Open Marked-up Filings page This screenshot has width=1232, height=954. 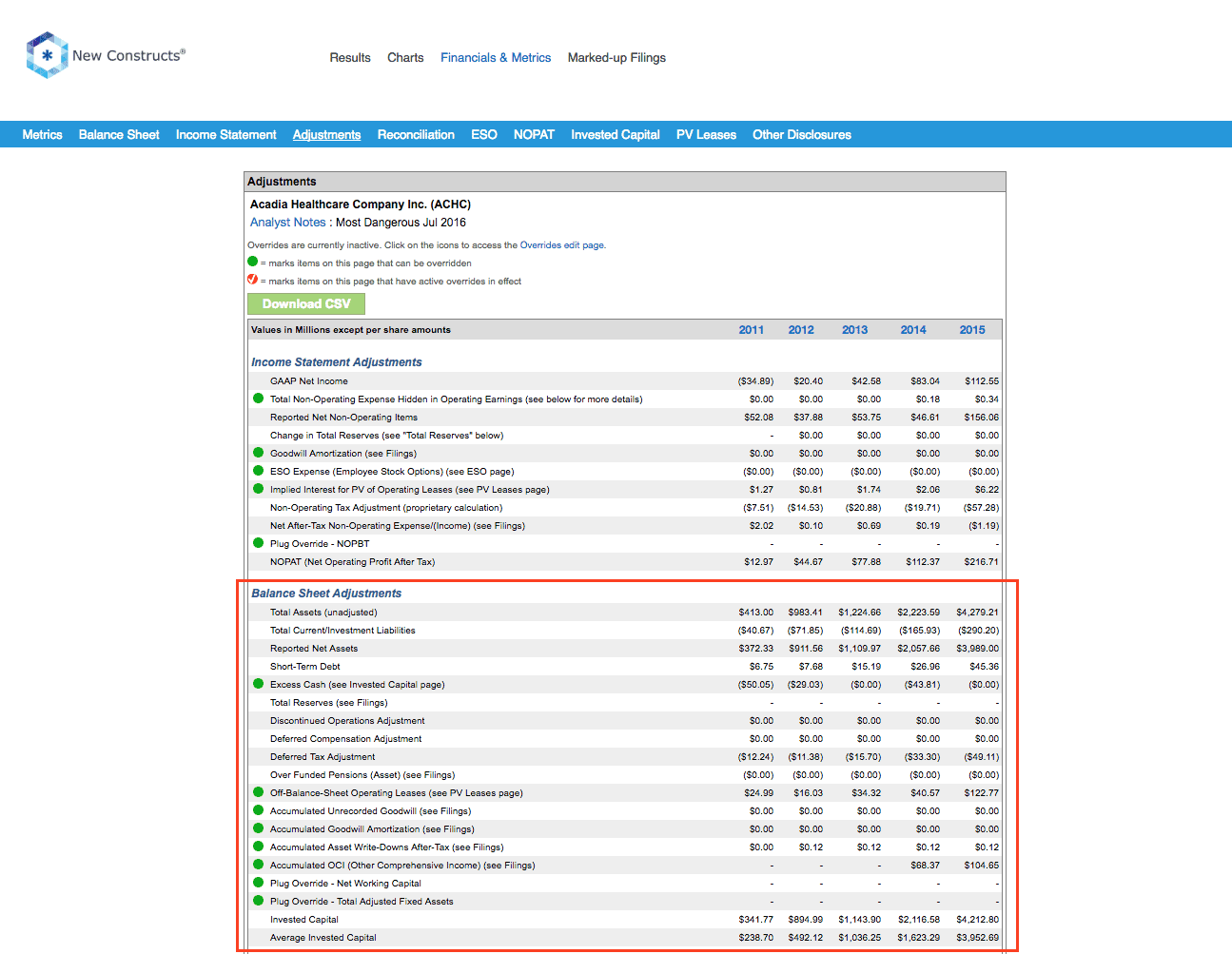point(616,58)
